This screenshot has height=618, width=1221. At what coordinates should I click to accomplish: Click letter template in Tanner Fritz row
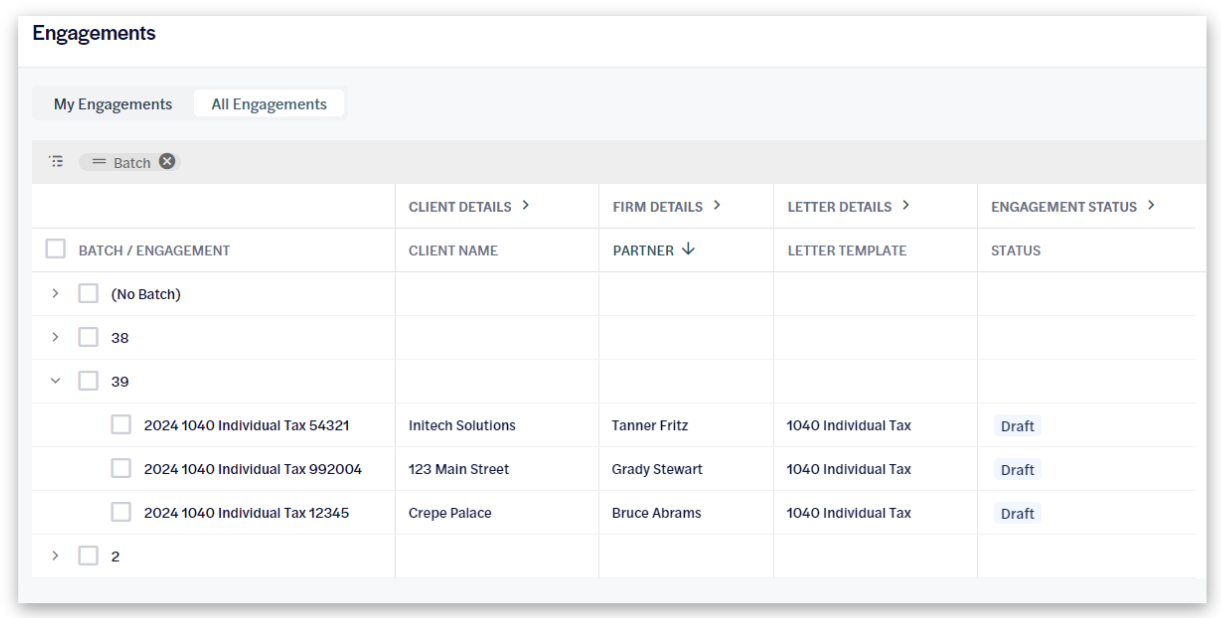coord(849,425)
